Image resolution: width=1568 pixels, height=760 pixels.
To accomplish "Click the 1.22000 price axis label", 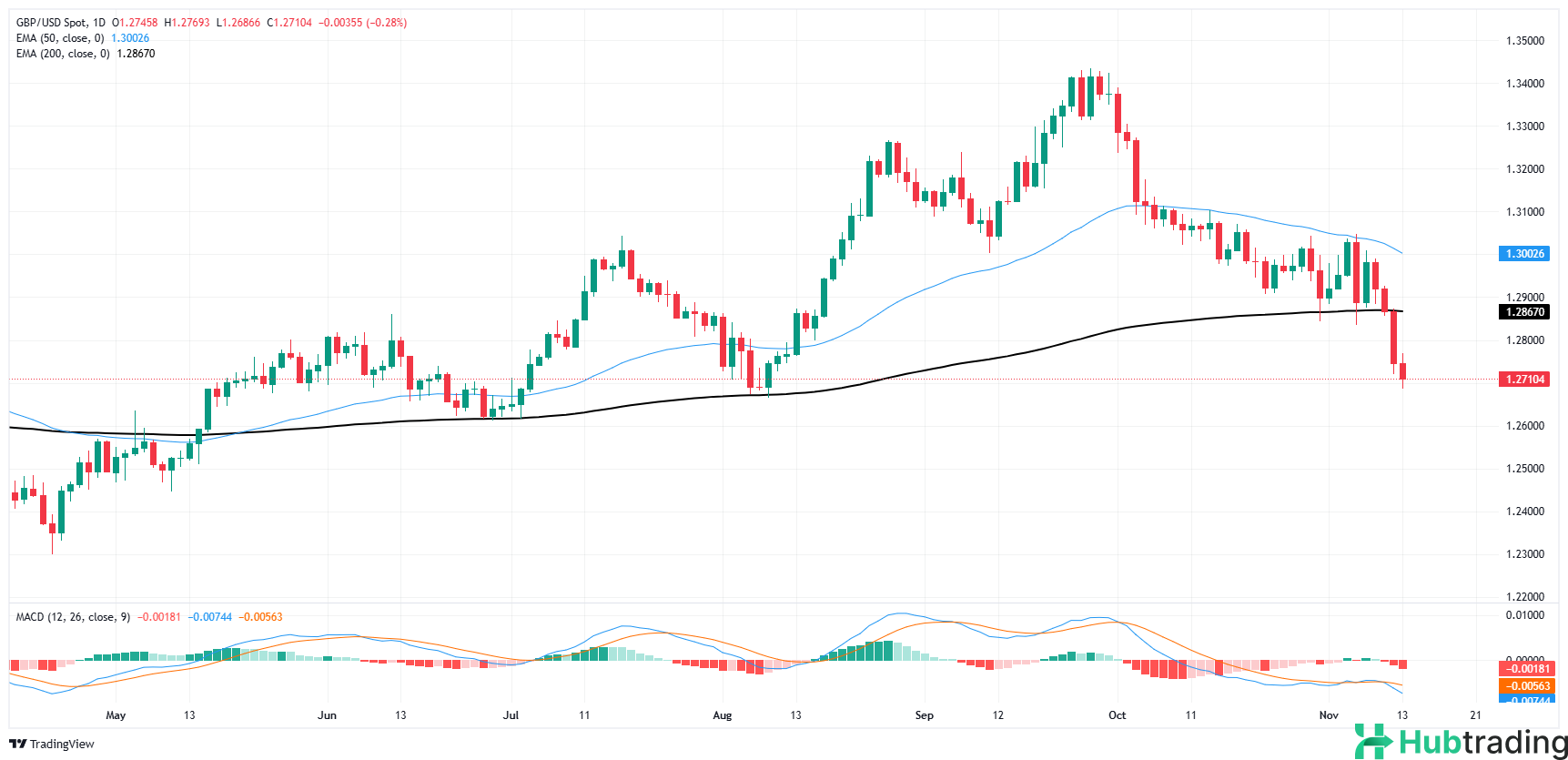I will click(1524, 597).
